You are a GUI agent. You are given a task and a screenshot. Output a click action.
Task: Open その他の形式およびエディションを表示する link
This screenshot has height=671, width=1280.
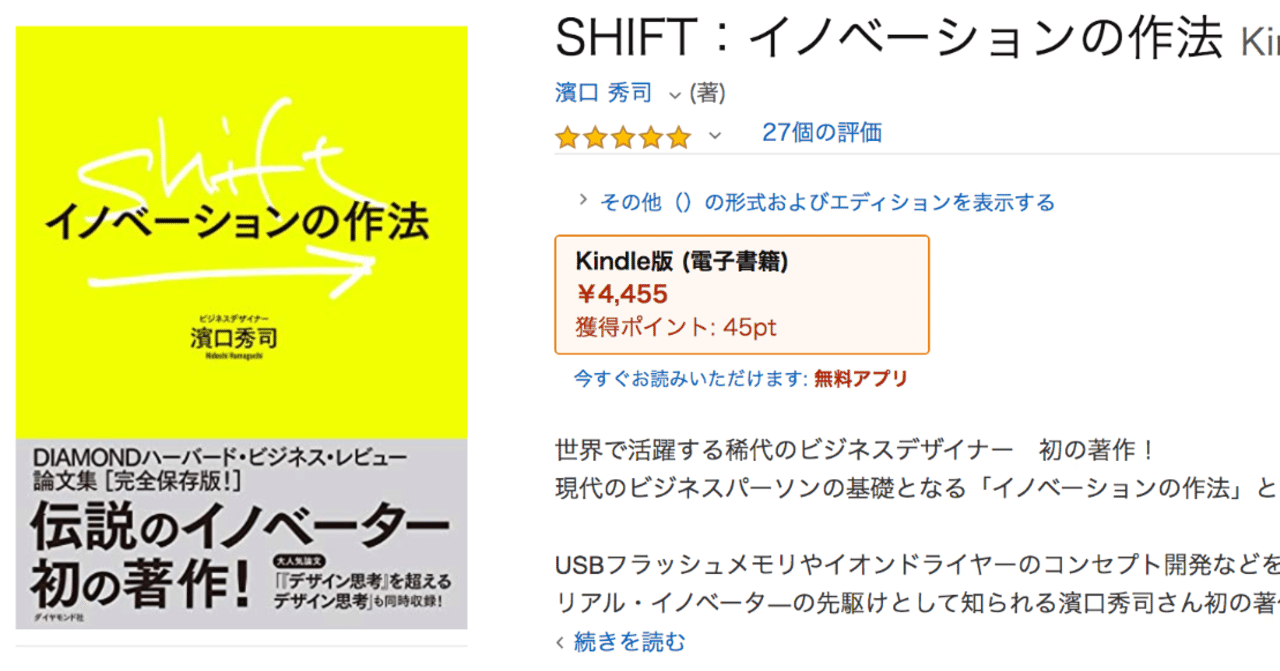tap(827, 203)
